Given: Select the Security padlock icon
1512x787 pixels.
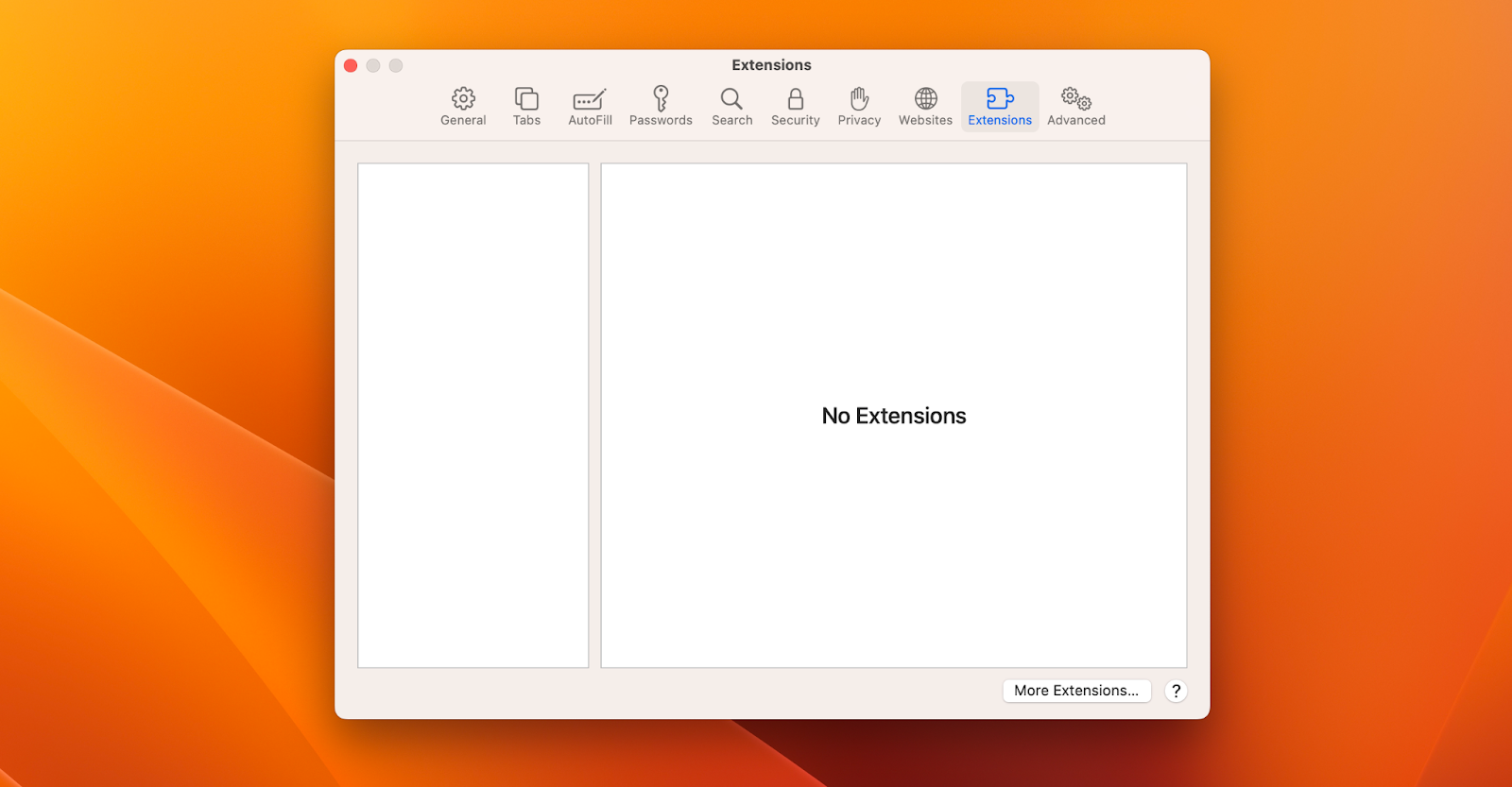Looking at the screenshot, I should click(796, 98).
